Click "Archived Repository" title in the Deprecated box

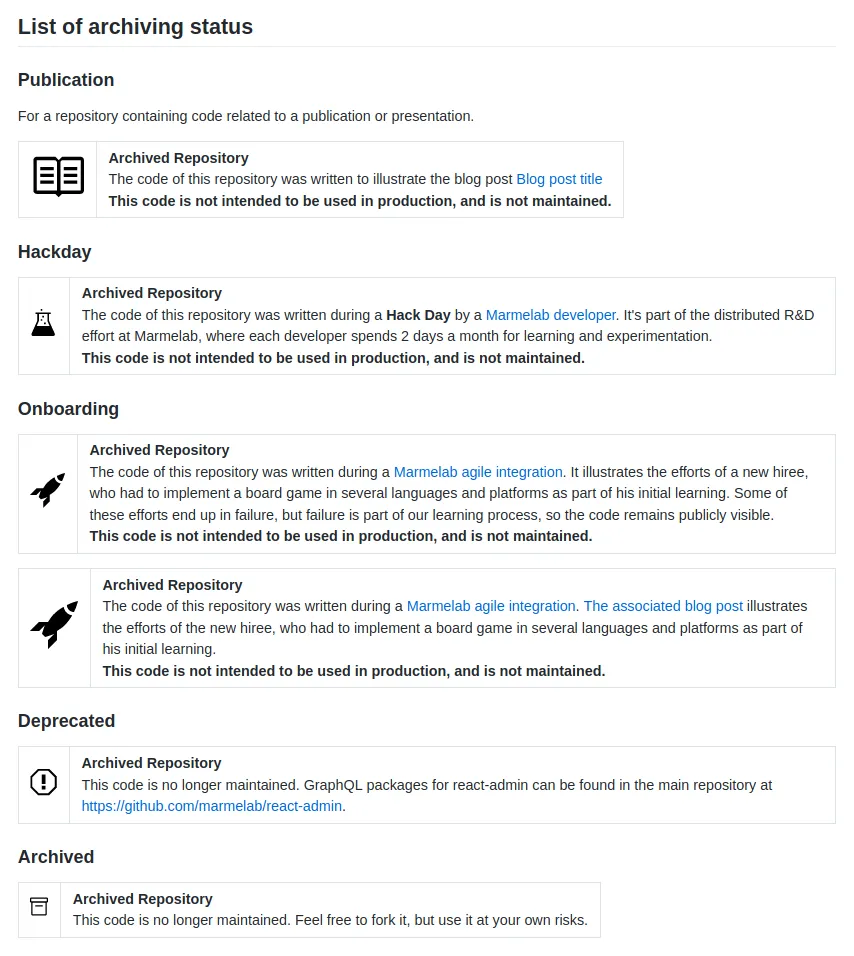[x=151, y=763]
